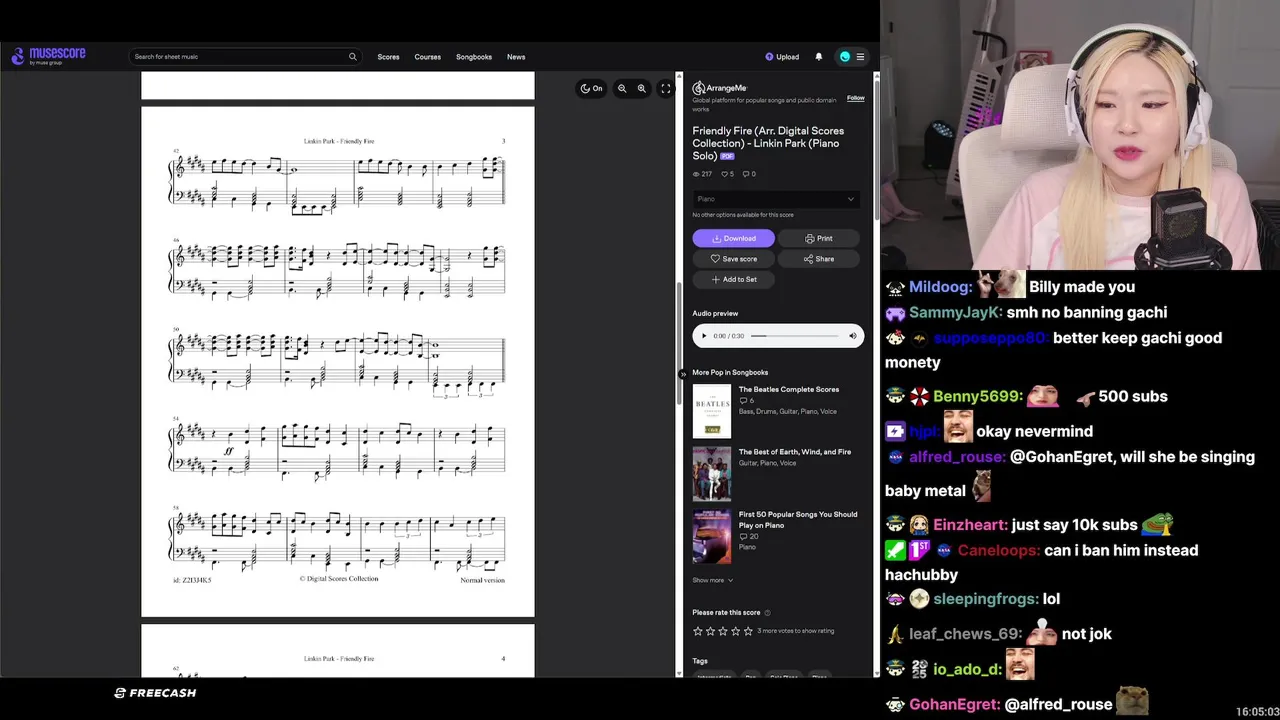This screenshot has width=1280, height=720.
Task: Click Einzheart username in chat
Action: coord(970,525)
